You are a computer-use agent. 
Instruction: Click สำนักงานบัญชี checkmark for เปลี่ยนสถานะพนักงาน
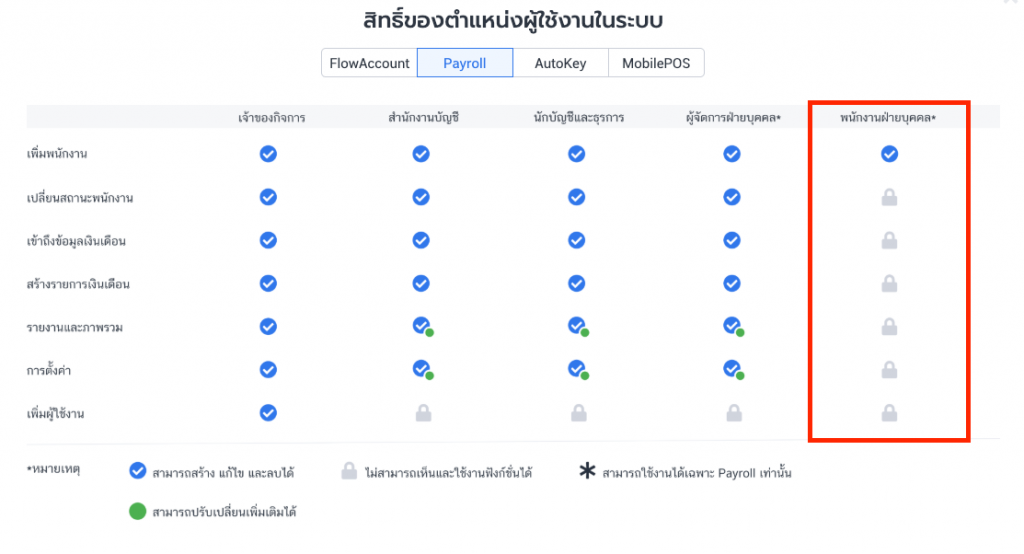tap(421, 197)
